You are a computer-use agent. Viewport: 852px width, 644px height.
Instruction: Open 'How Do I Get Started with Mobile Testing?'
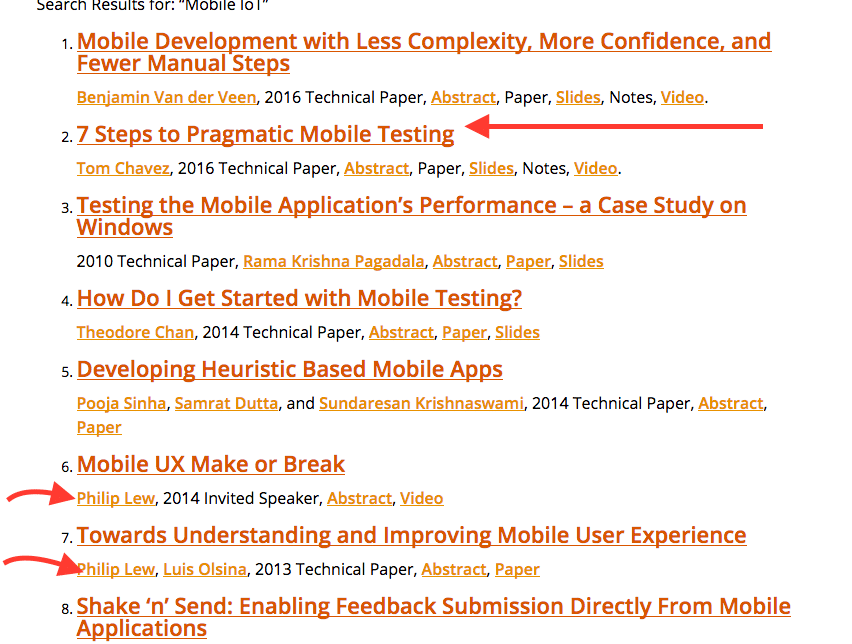click(x=299, y=298)
